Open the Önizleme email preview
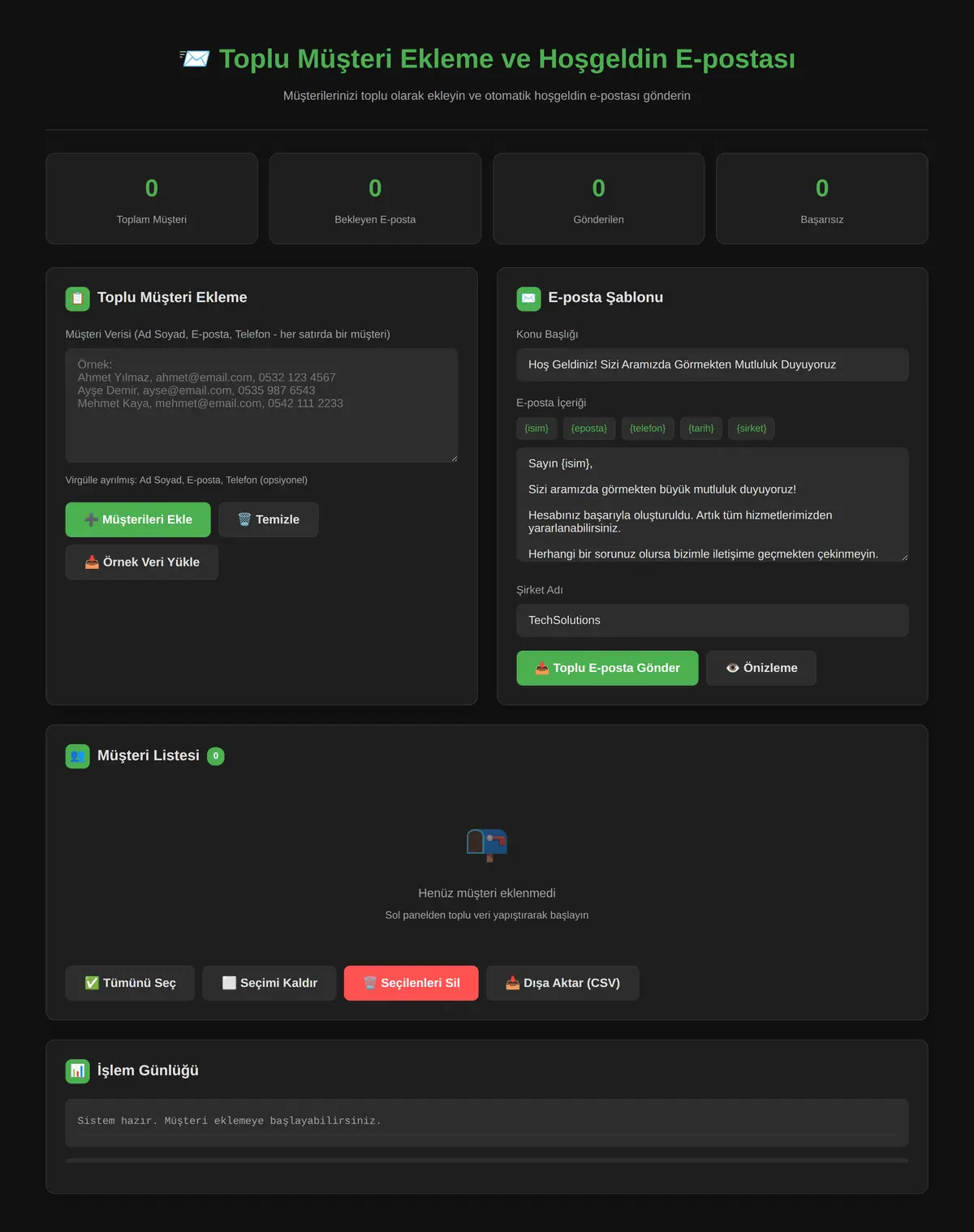The width and height of the screenshot is (974, 1232). [761, 668]
